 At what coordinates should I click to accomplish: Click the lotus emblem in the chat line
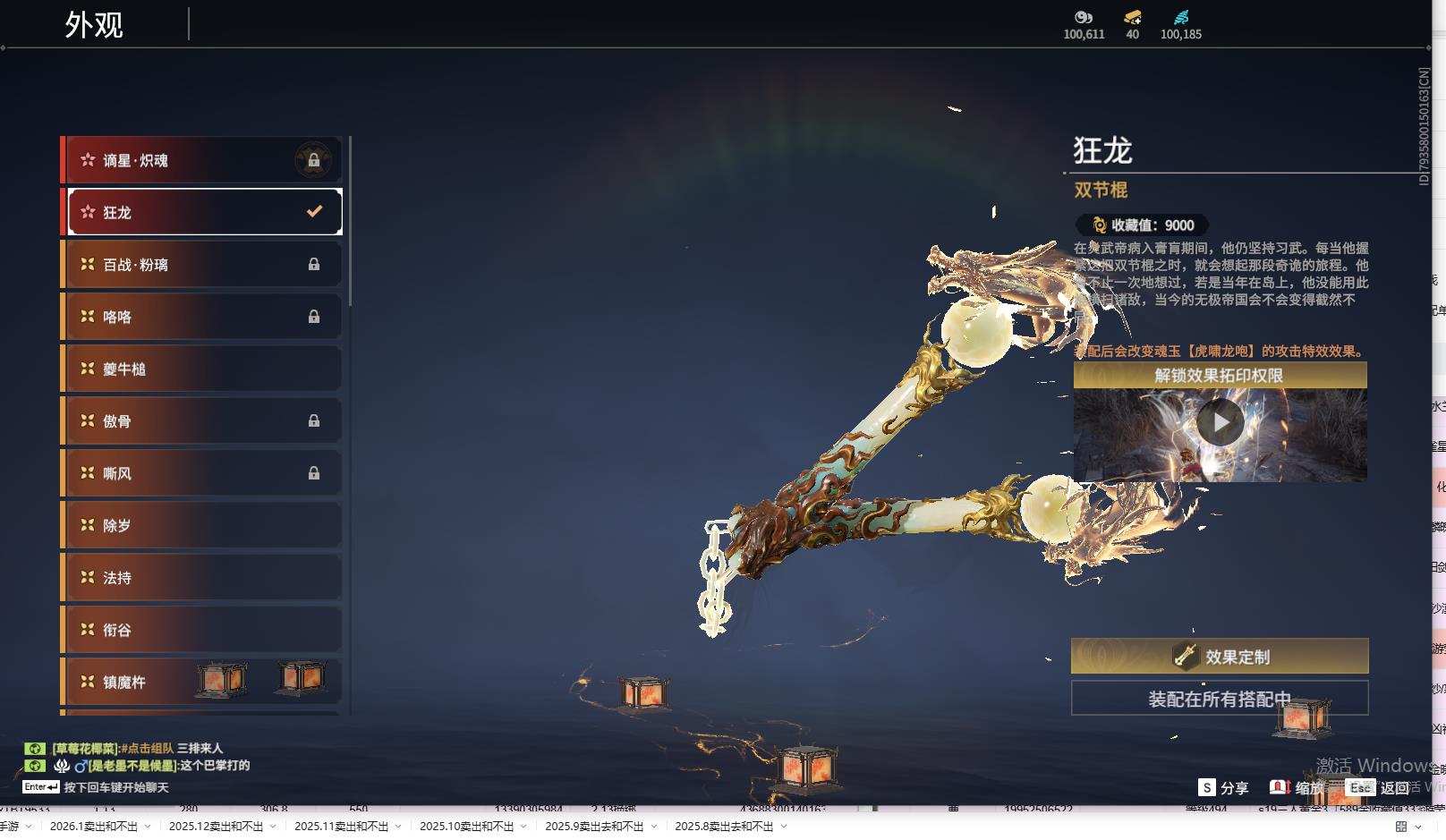(x=61, y=766)
